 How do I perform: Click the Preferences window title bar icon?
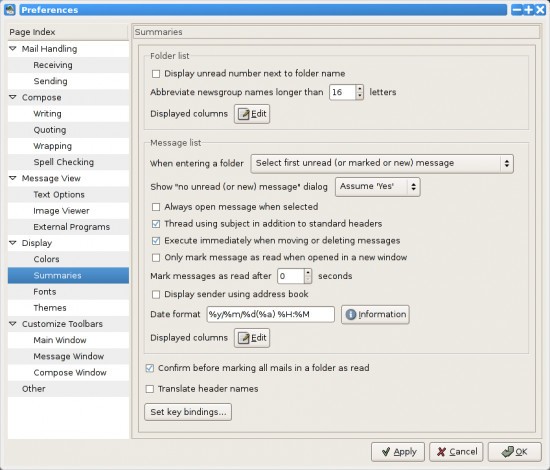[10, 9]
